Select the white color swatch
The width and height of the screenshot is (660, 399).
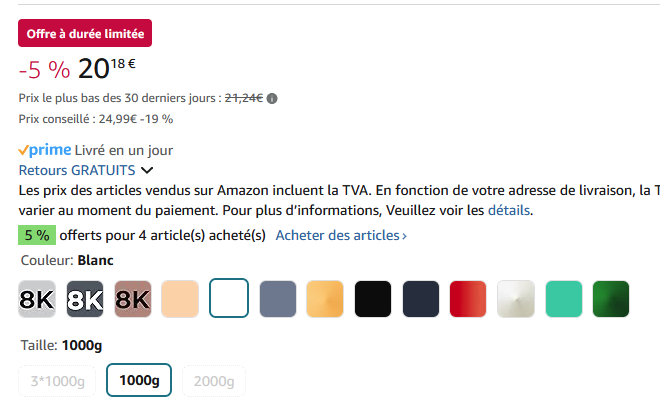[229, 298]
